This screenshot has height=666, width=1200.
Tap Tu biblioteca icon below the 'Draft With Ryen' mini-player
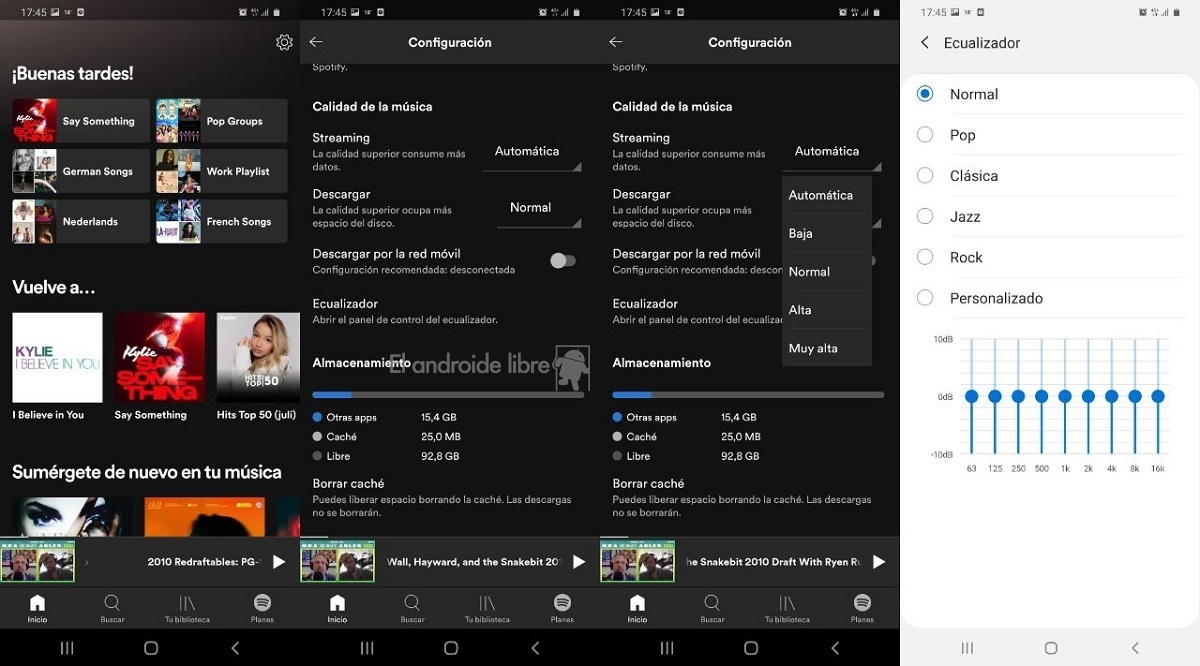[787, 608]
